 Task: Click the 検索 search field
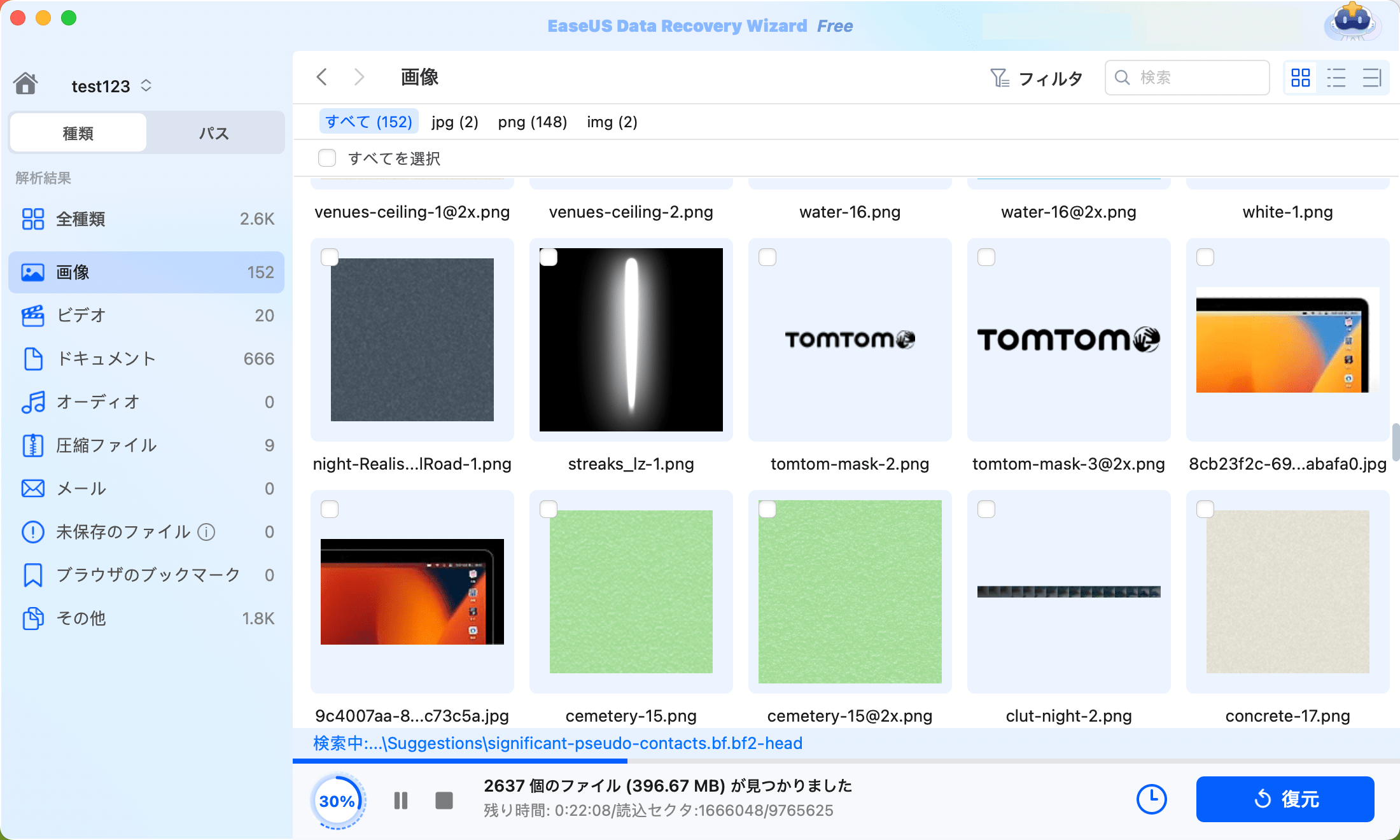1187,78
